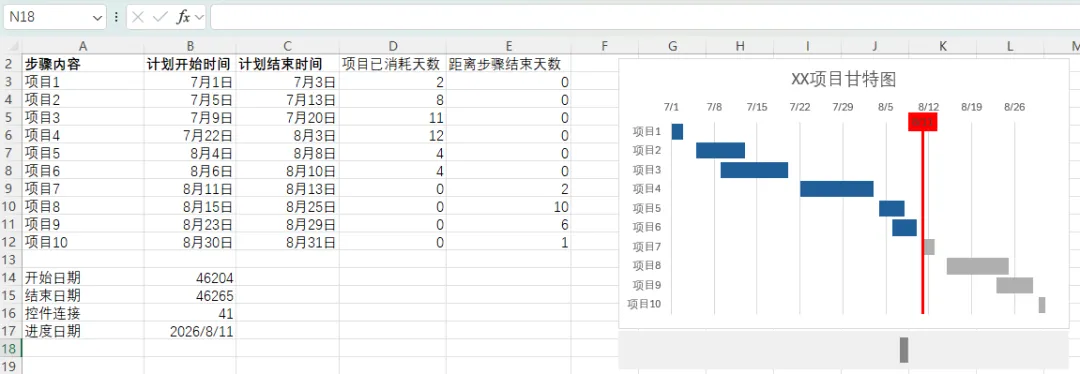Select end date cell 8月31日

pyautogui.click(x=287, y=242)
